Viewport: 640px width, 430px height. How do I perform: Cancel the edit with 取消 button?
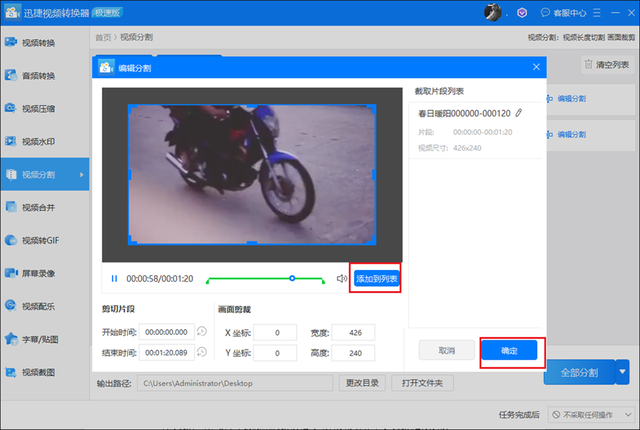click(x=446, y=351)
